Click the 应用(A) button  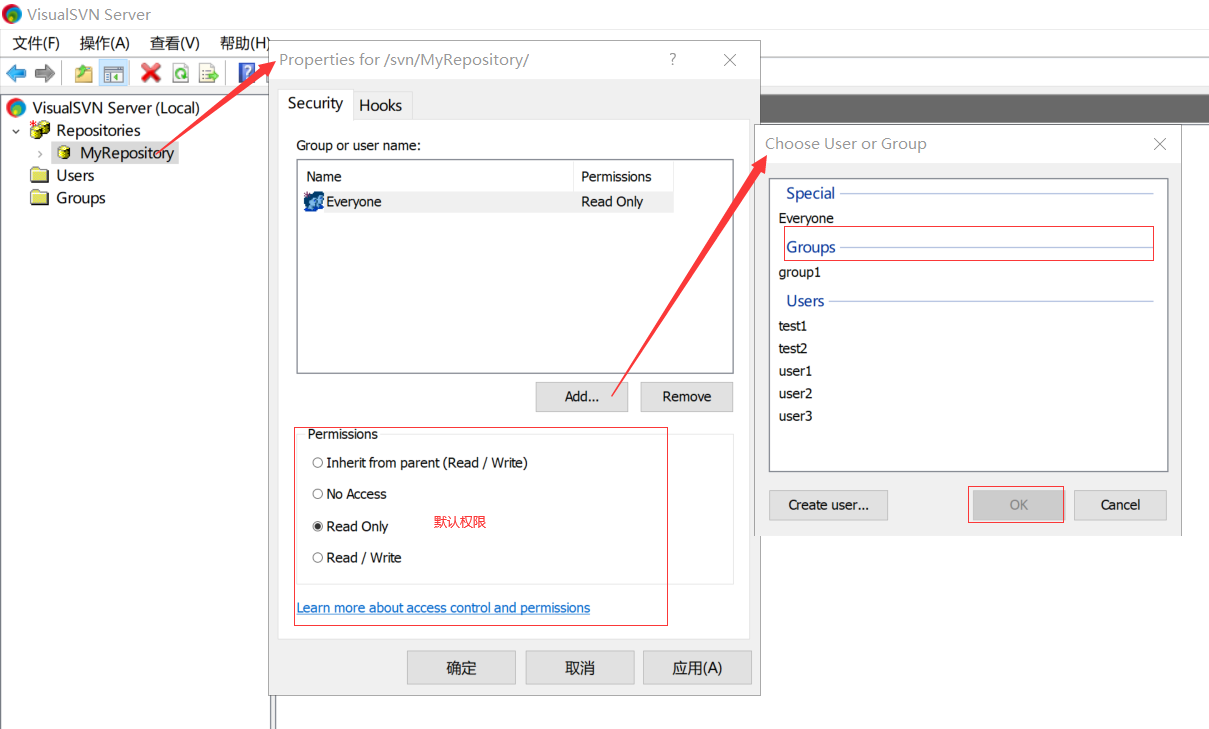(697, 668)
